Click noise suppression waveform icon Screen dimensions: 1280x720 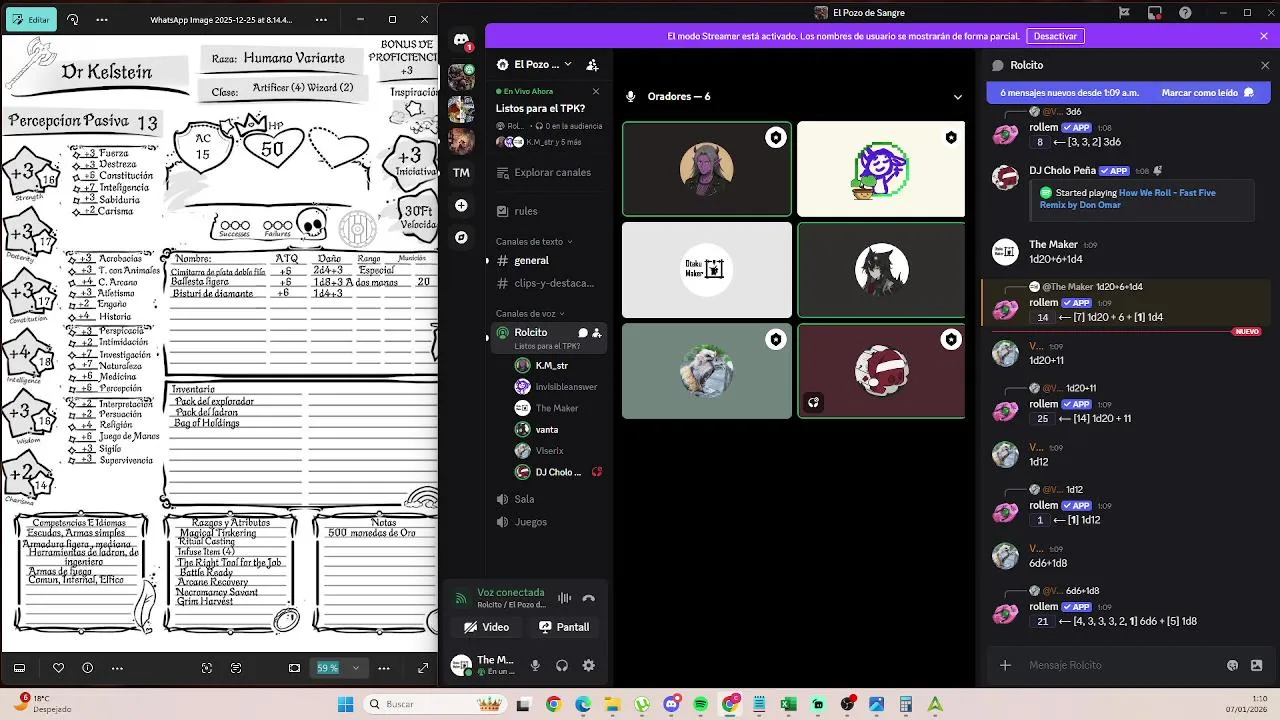pos(564,598)
